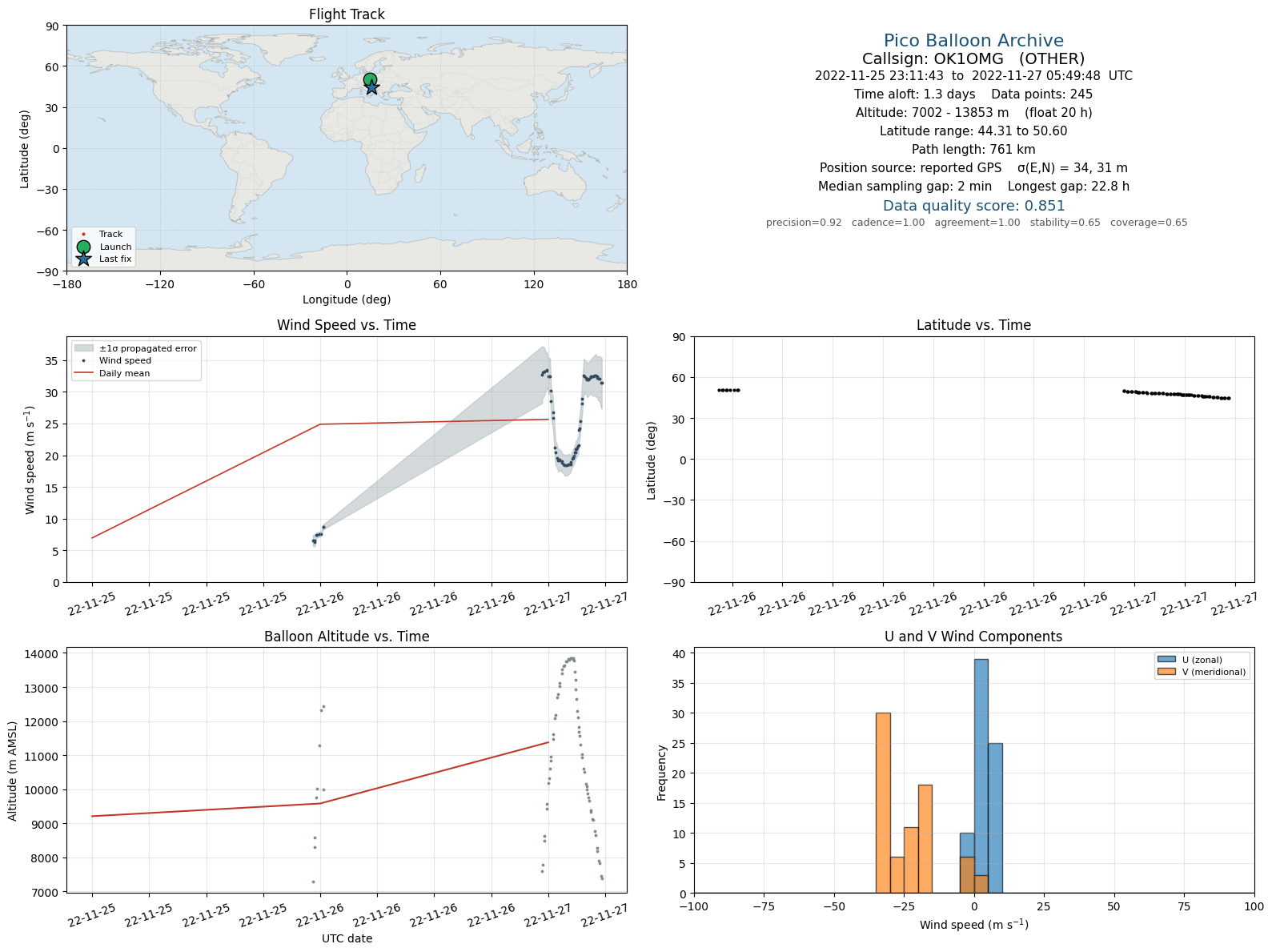This screenshot has height=952, width=1272.
Task: Click the blue U bar reaching frequency 25
Action: pos(995,818)
